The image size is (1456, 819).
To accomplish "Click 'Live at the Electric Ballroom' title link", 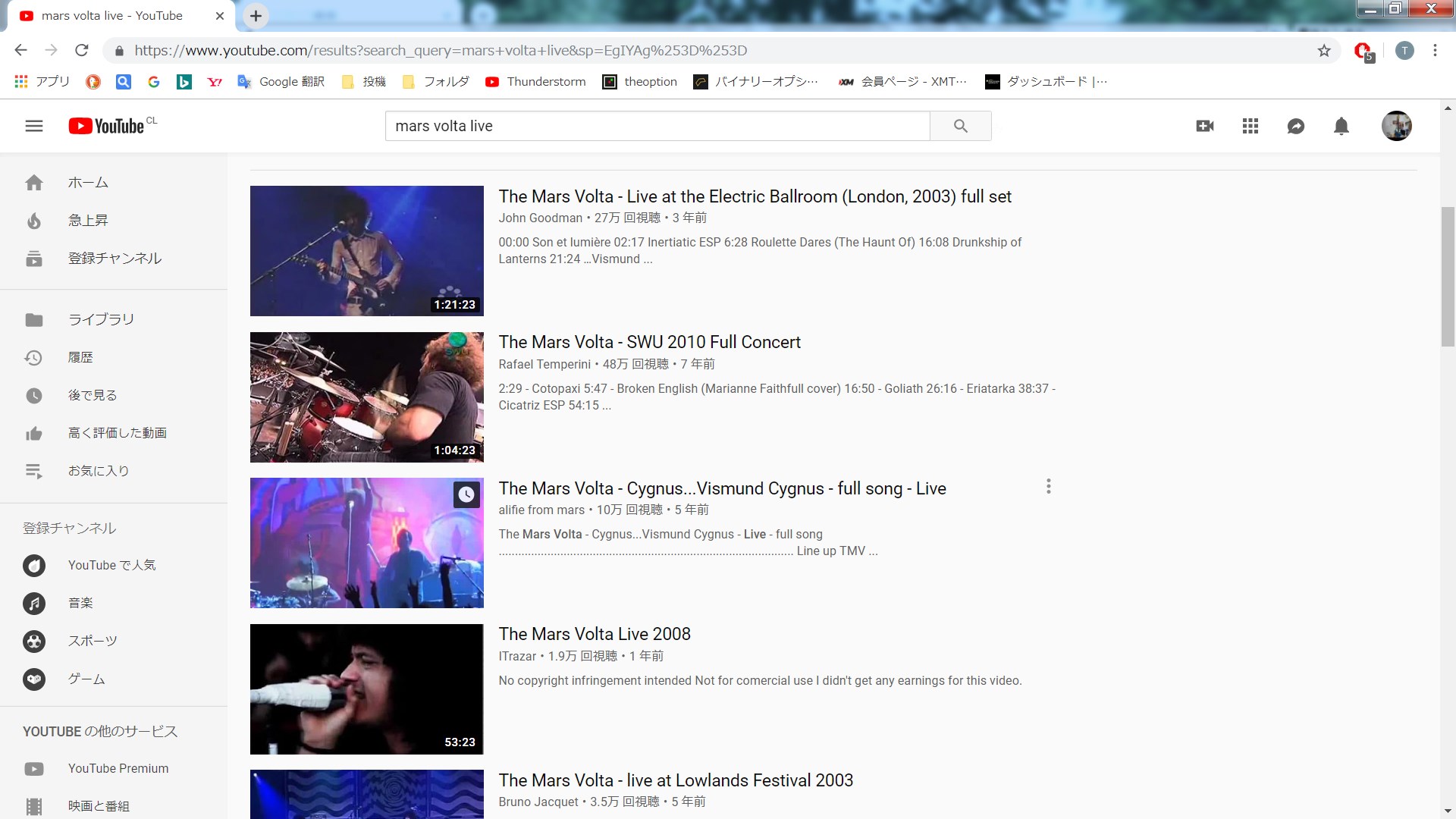I will tap(755, 196).
